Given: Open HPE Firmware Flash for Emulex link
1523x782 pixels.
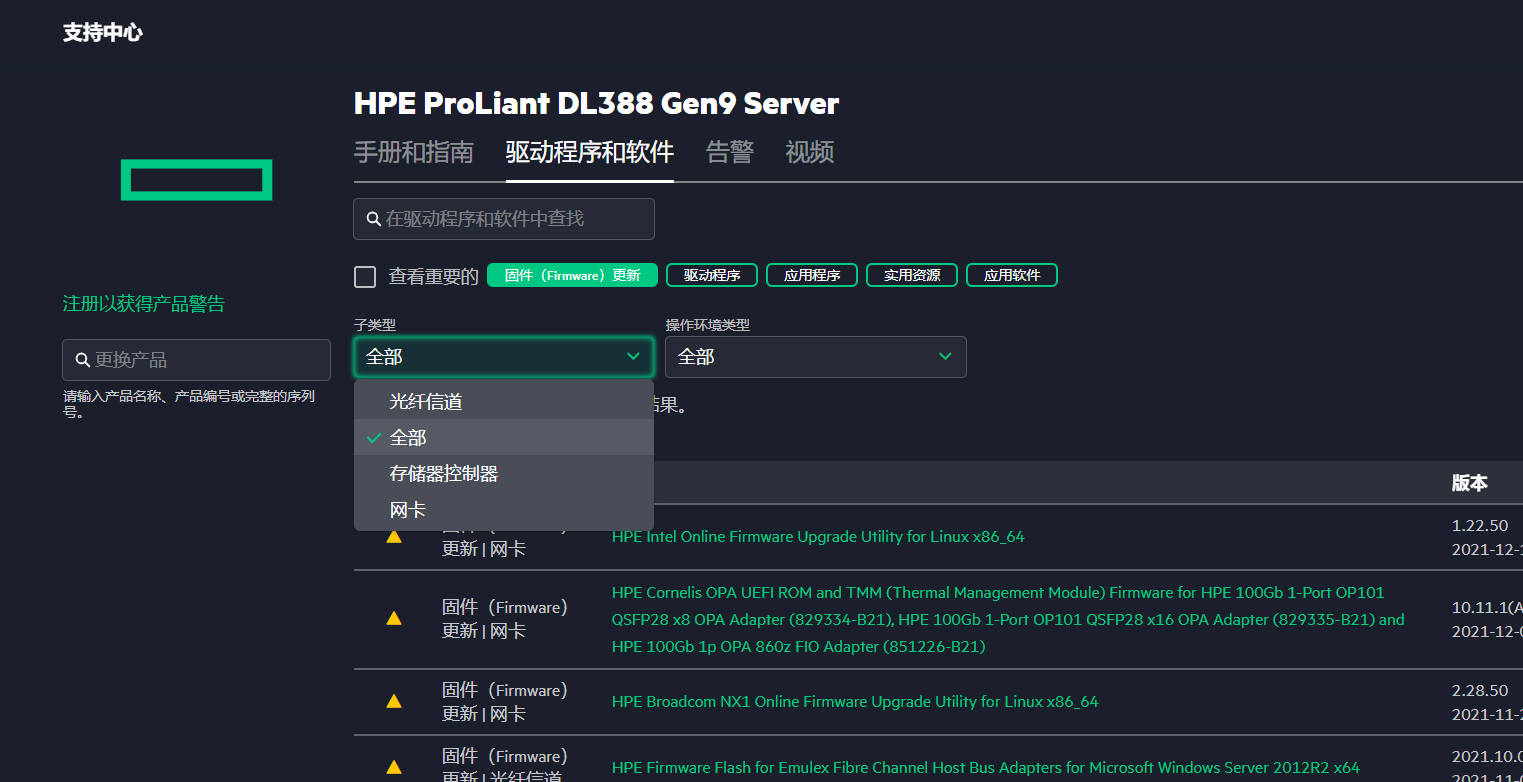Looking at the screenshot, I should point(986,768).
